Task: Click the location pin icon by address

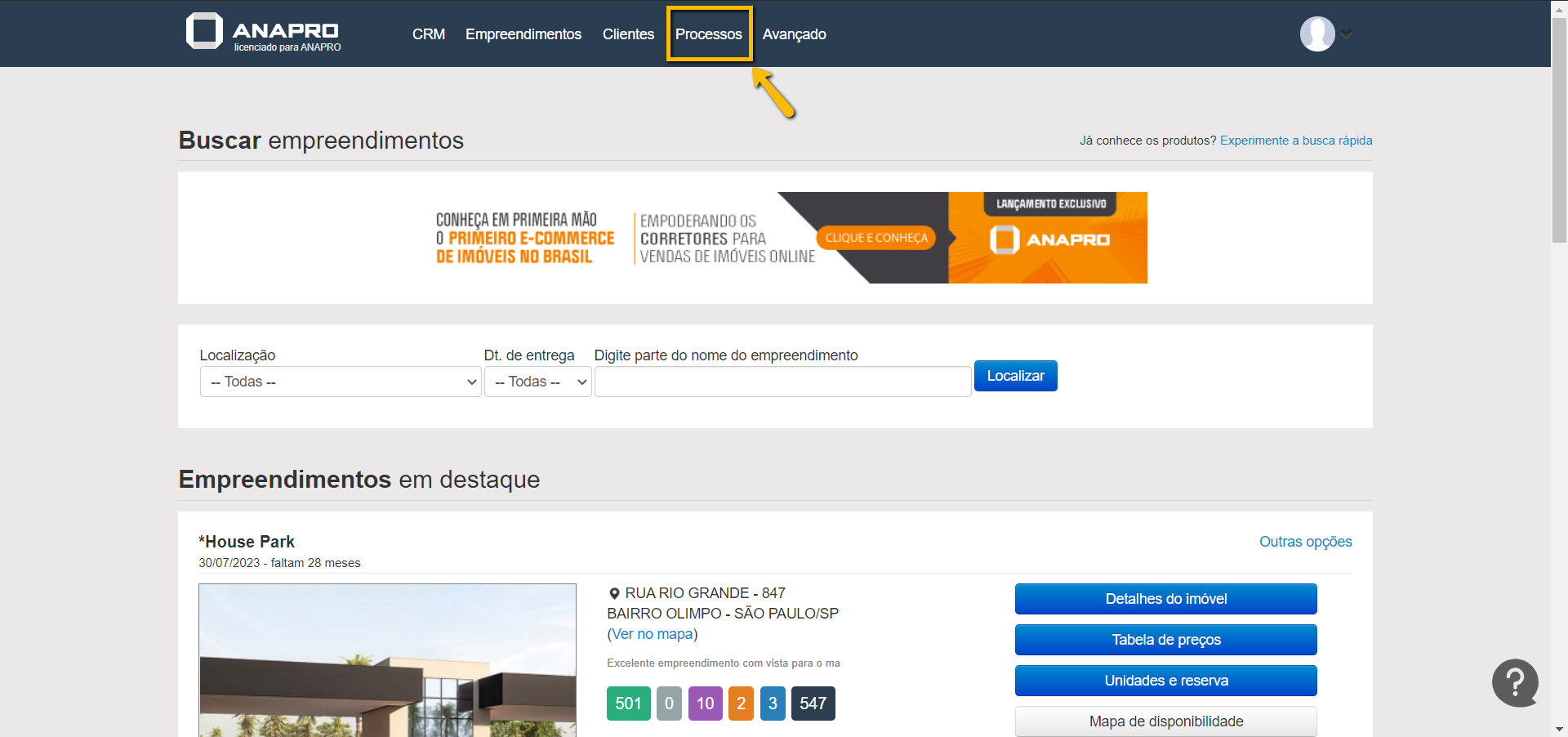Action: pos(614,594)
